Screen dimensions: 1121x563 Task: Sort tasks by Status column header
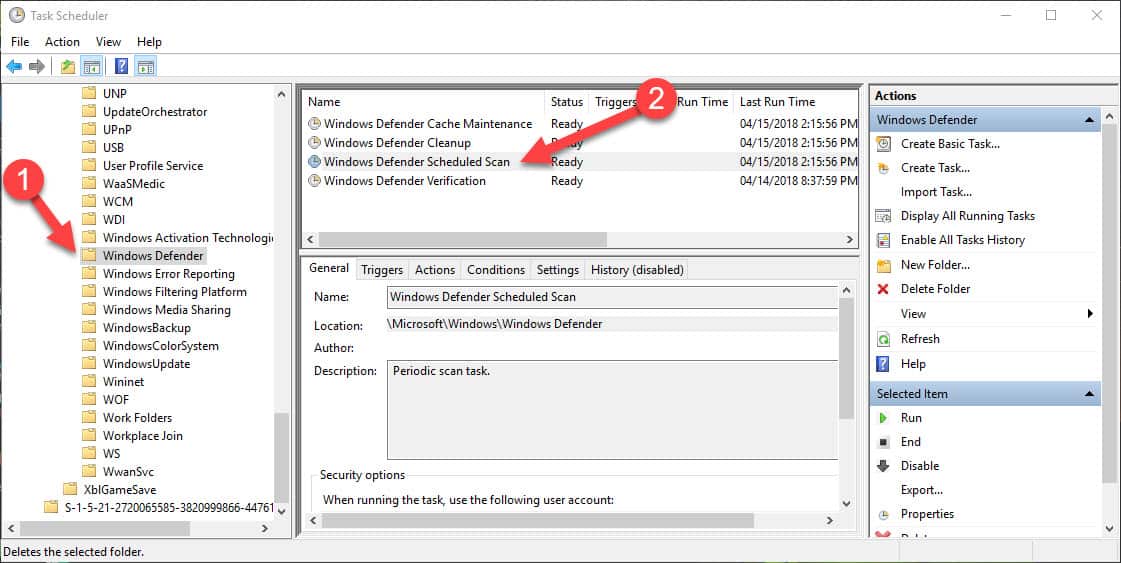pos(567,102)
